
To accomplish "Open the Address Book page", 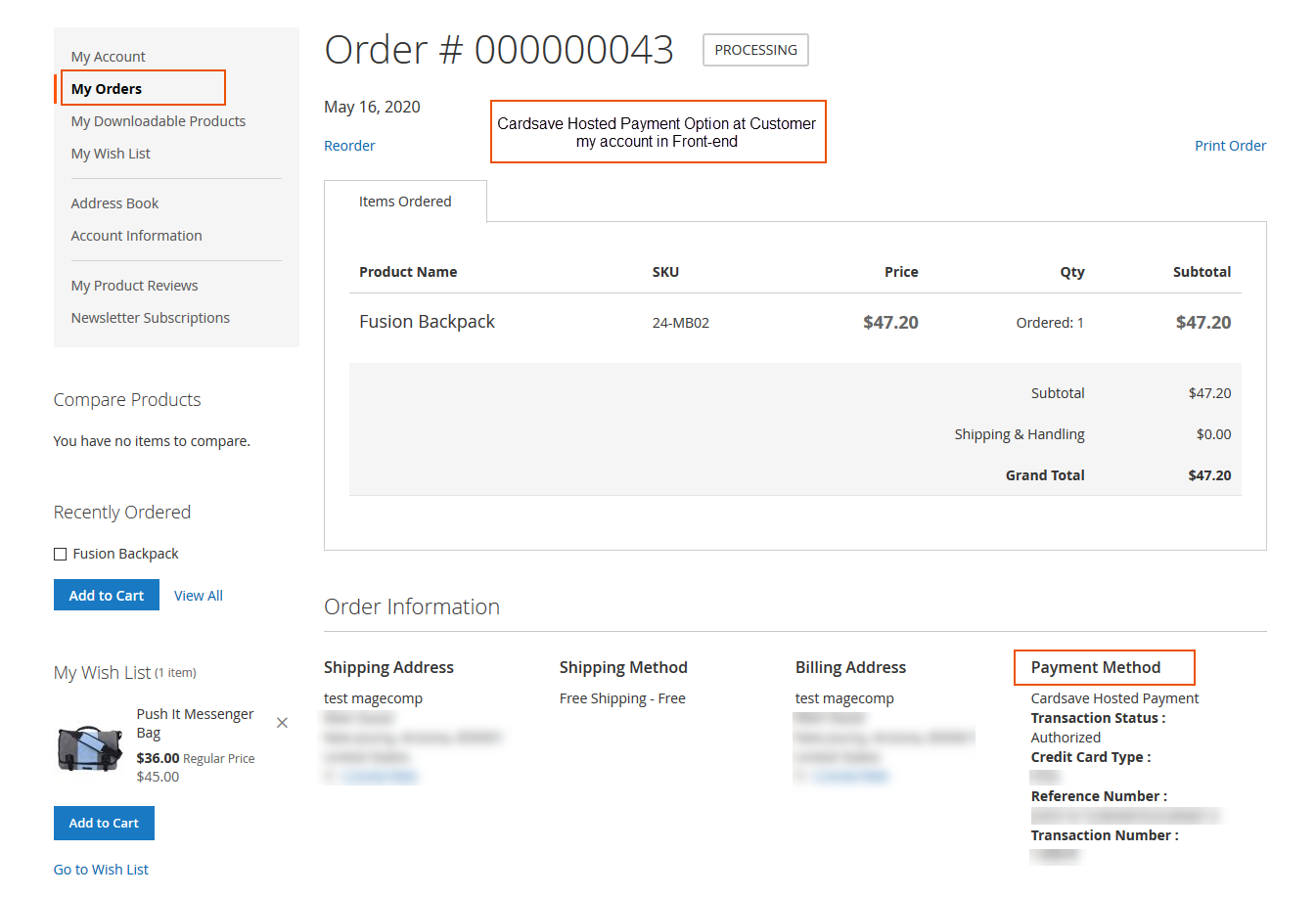I will [114, 202].
